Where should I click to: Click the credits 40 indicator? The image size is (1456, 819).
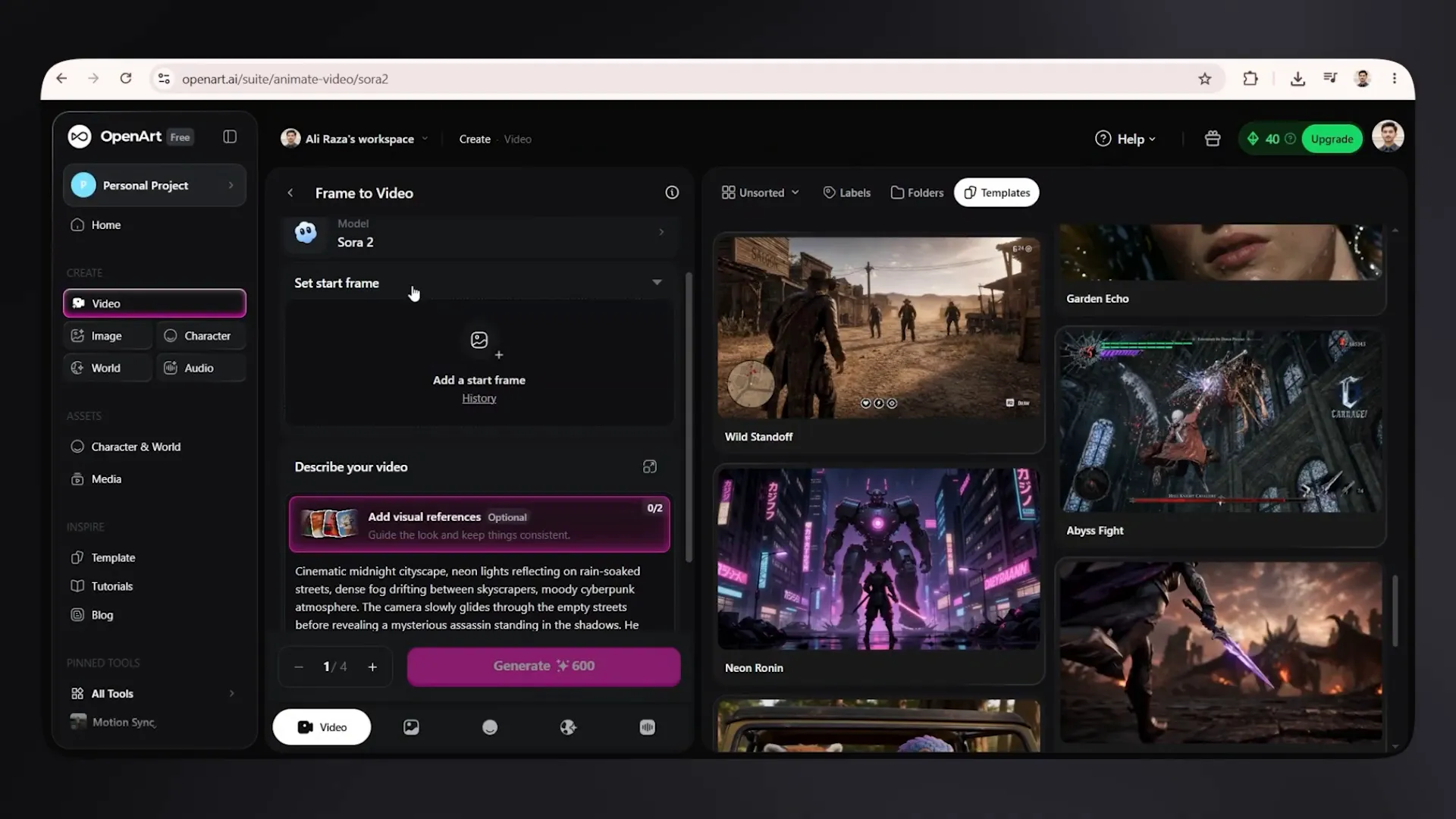[x=1271, y=139]
